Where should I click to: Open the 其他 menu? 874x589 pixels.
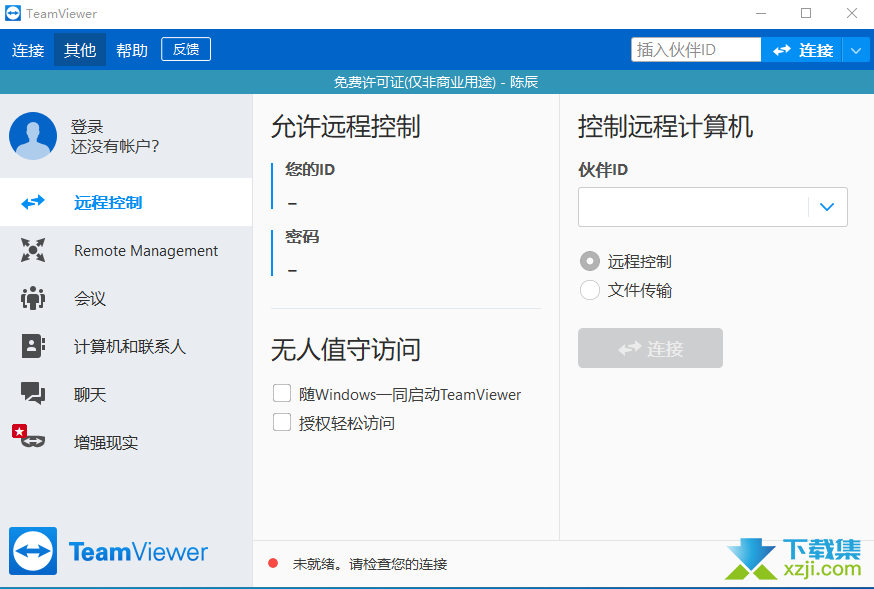point(80,50)
